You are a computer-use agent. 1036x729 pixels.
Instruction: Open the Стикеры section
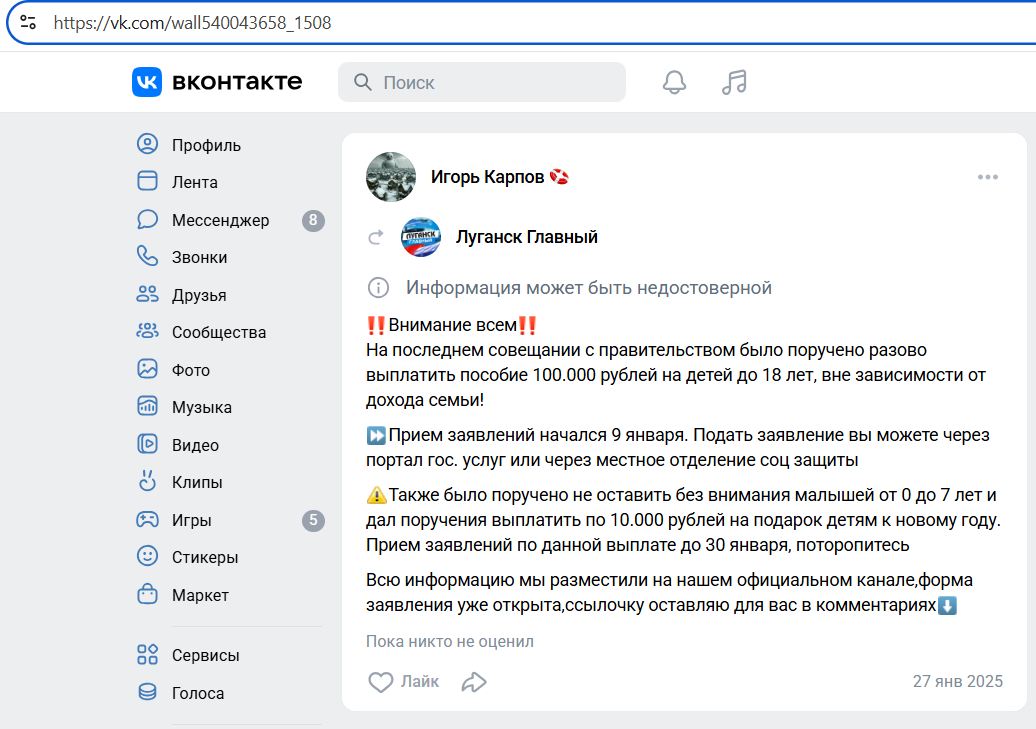(203, 556)
